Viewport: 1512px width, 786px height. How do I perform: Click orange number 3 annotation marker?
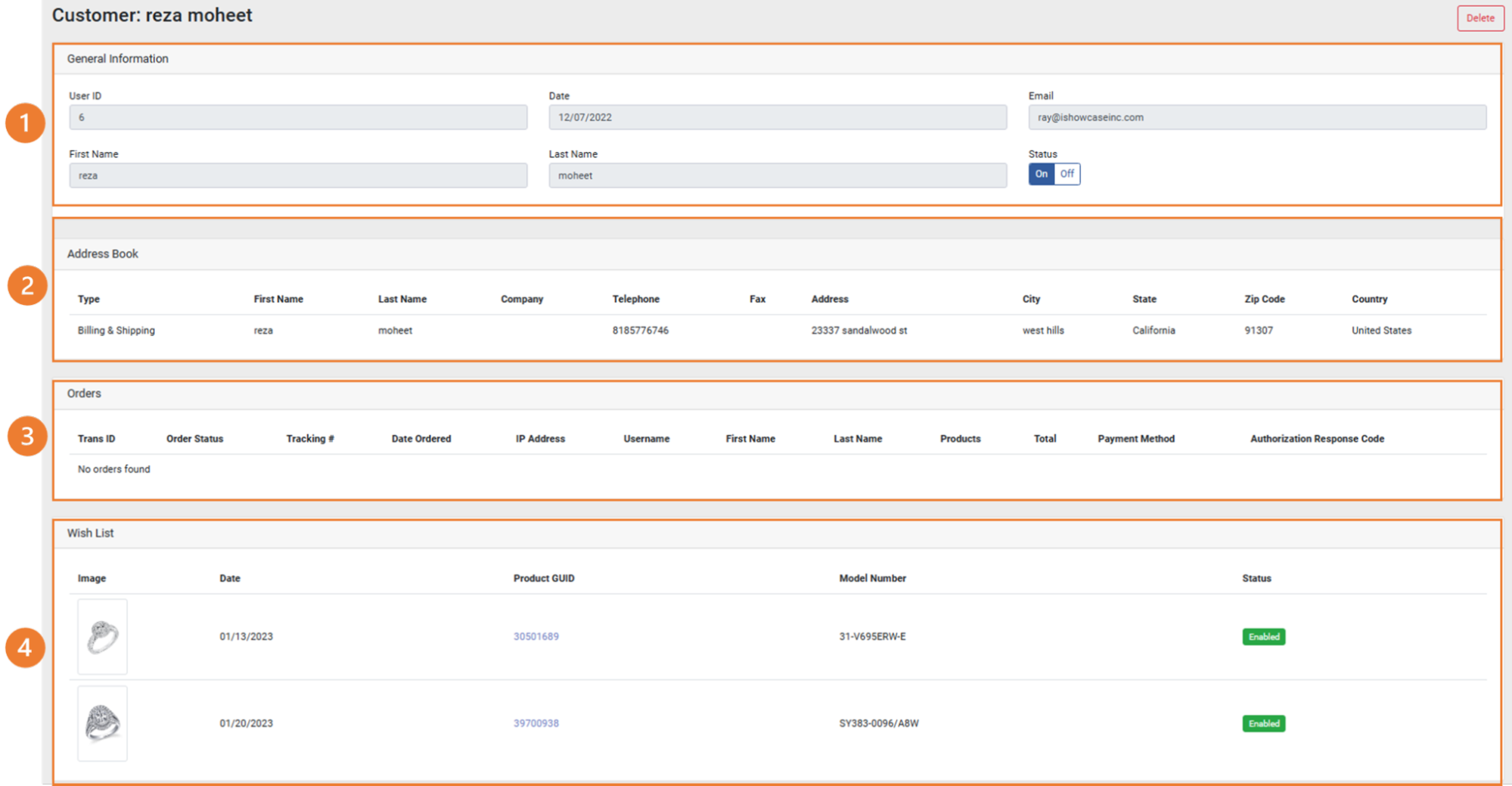(26, 436)
